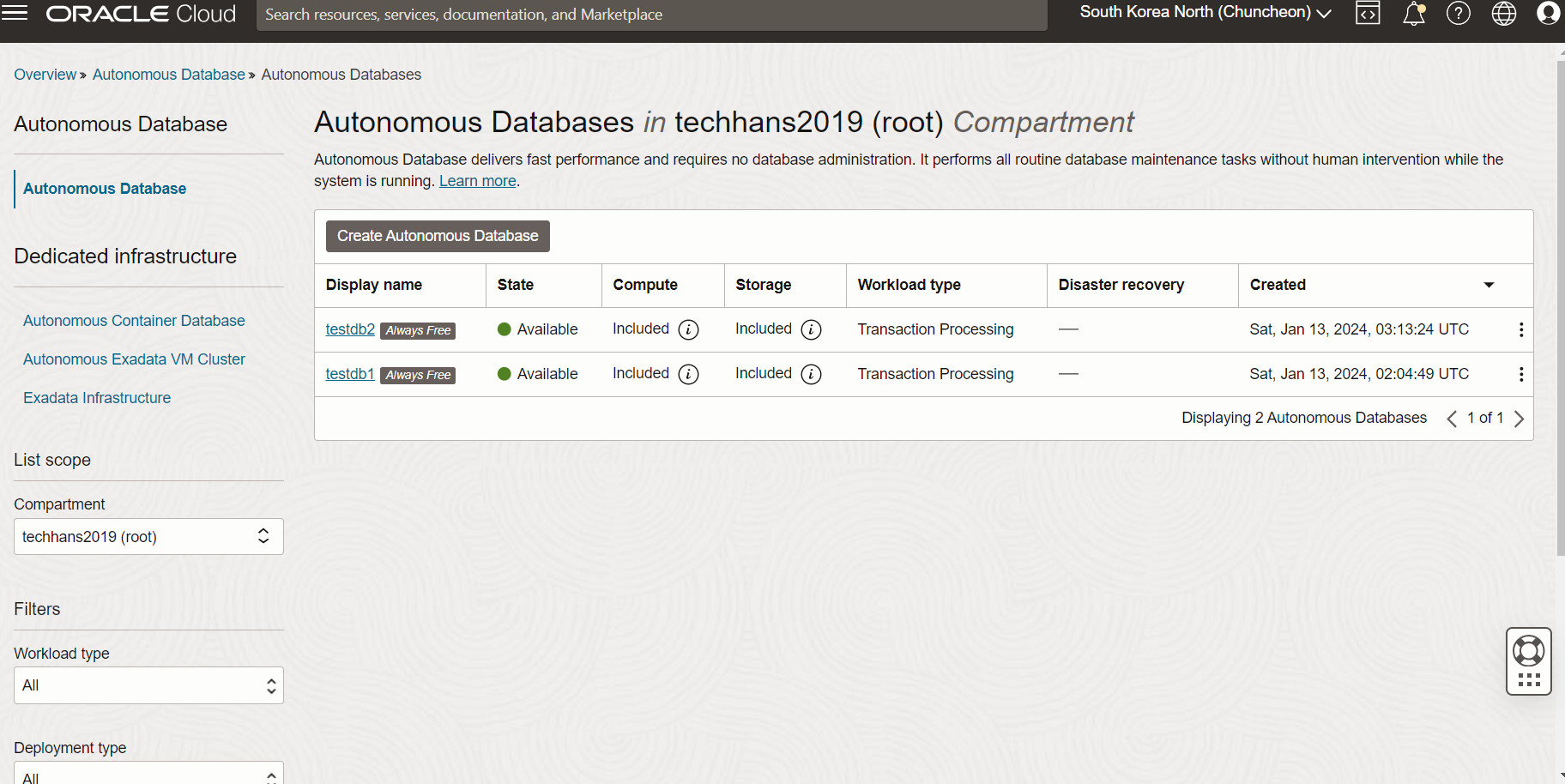This screenshot has width=1565, height=784.
Task: Click Transaction Processing cell for testdb1
Action: (x=935, y=374)
